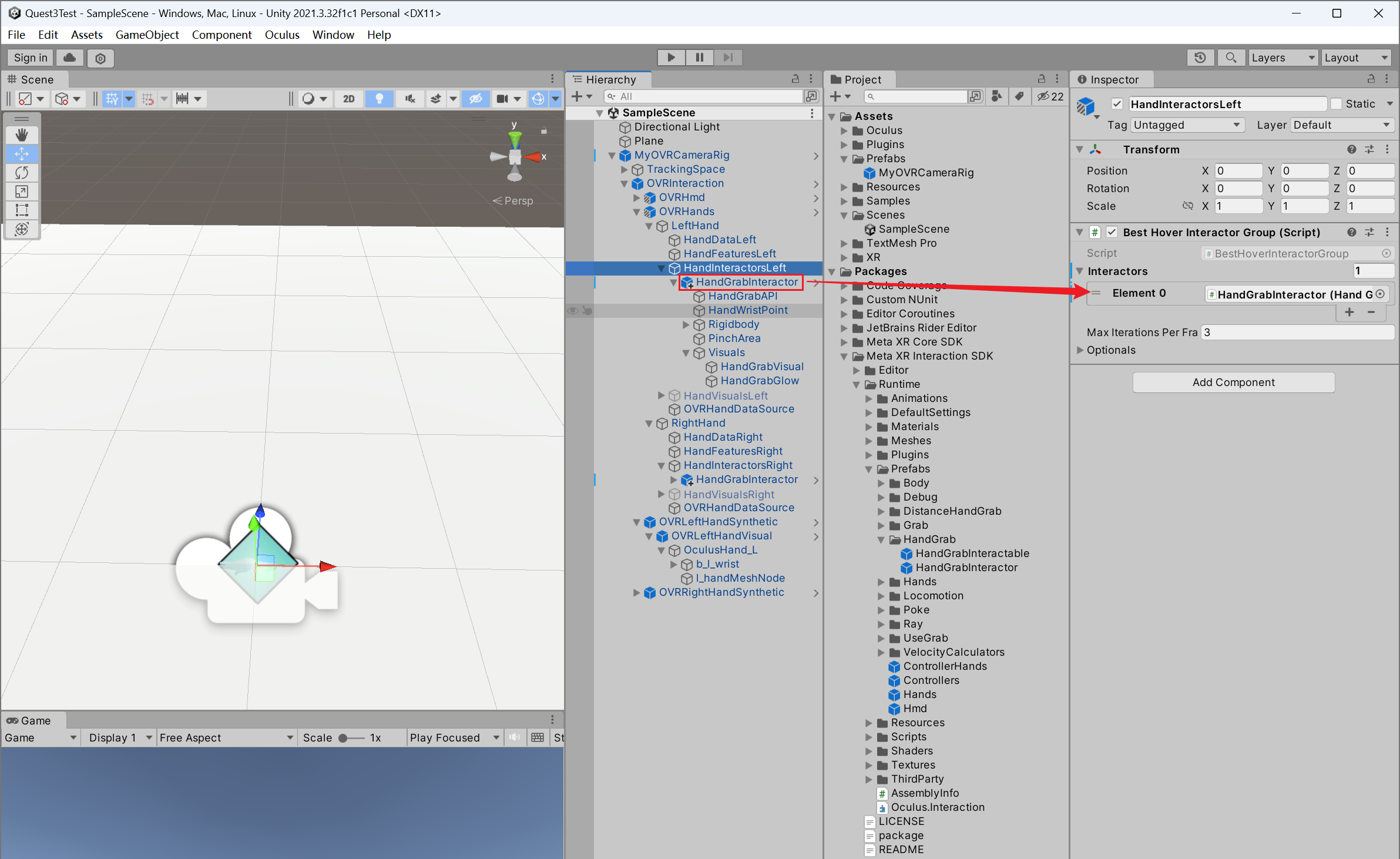Lock the Hierarchy panel
1400x859 pixels.
(x=795, y=79)
